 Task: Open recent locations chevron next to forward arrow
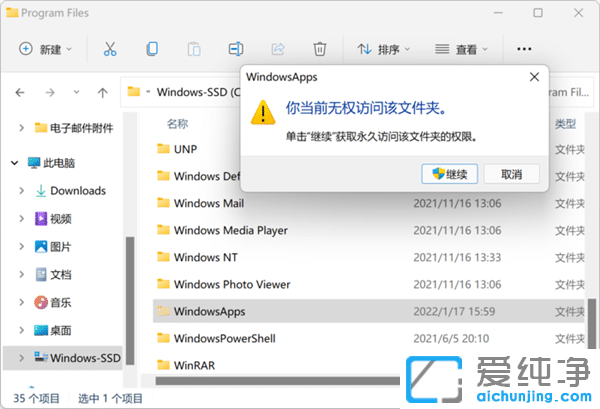pyautogui.click(x=77, y=92)
